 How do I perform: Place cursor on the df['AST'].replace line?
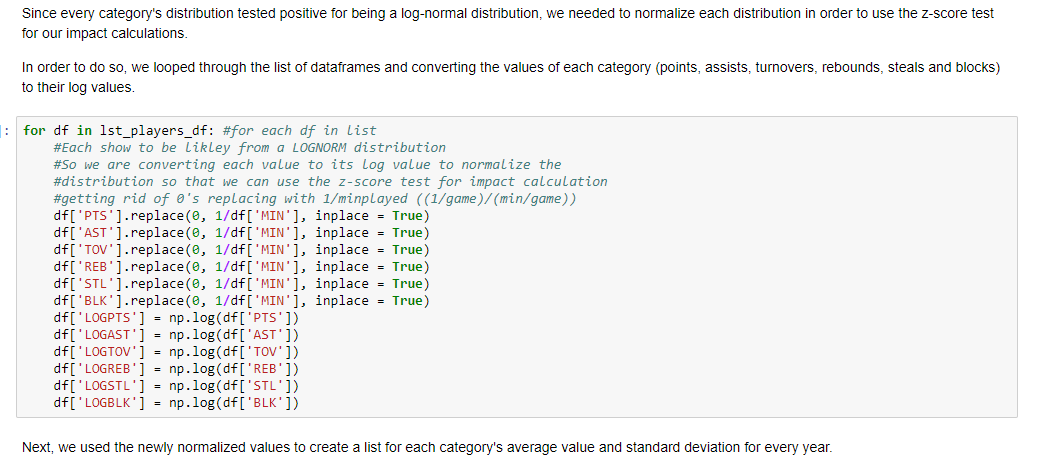pyautogui.click(x=242, y=233)
